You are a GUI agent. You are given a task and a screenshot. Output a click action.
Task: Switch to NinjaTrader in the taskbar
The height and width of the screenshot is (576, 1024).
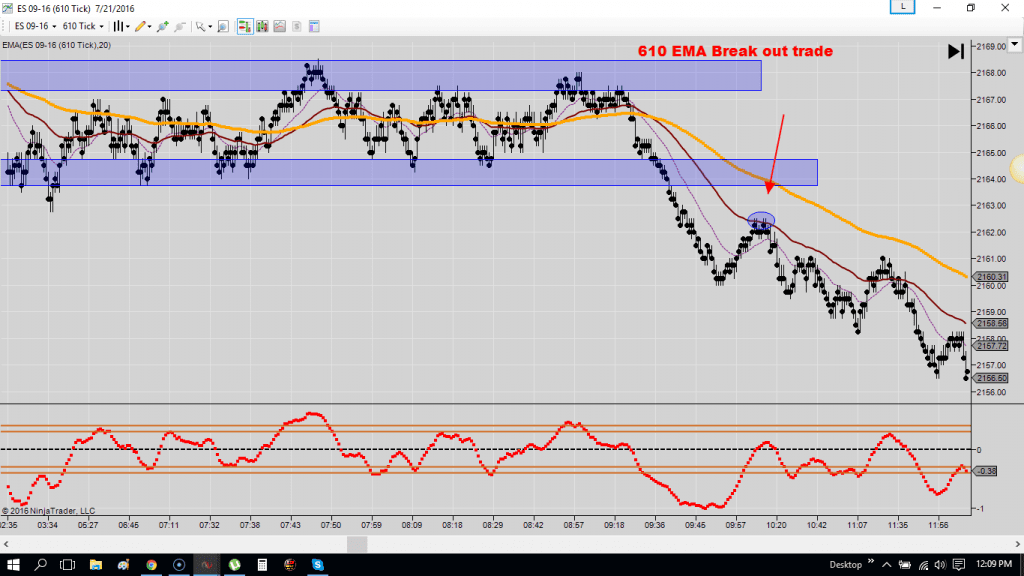(x=207, y=565)
